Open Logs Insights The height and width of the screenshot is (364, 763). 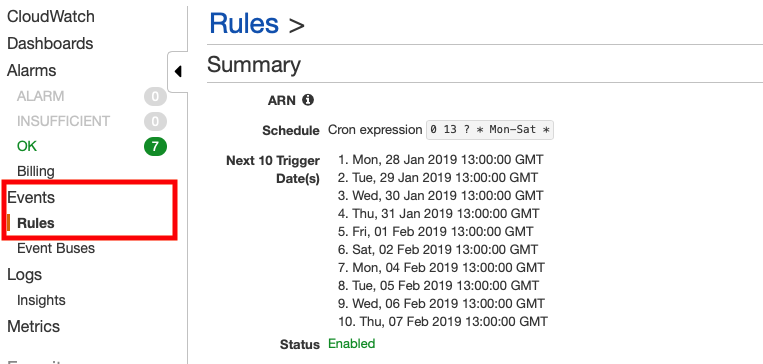pyautogui.click(x=41, y=300)
